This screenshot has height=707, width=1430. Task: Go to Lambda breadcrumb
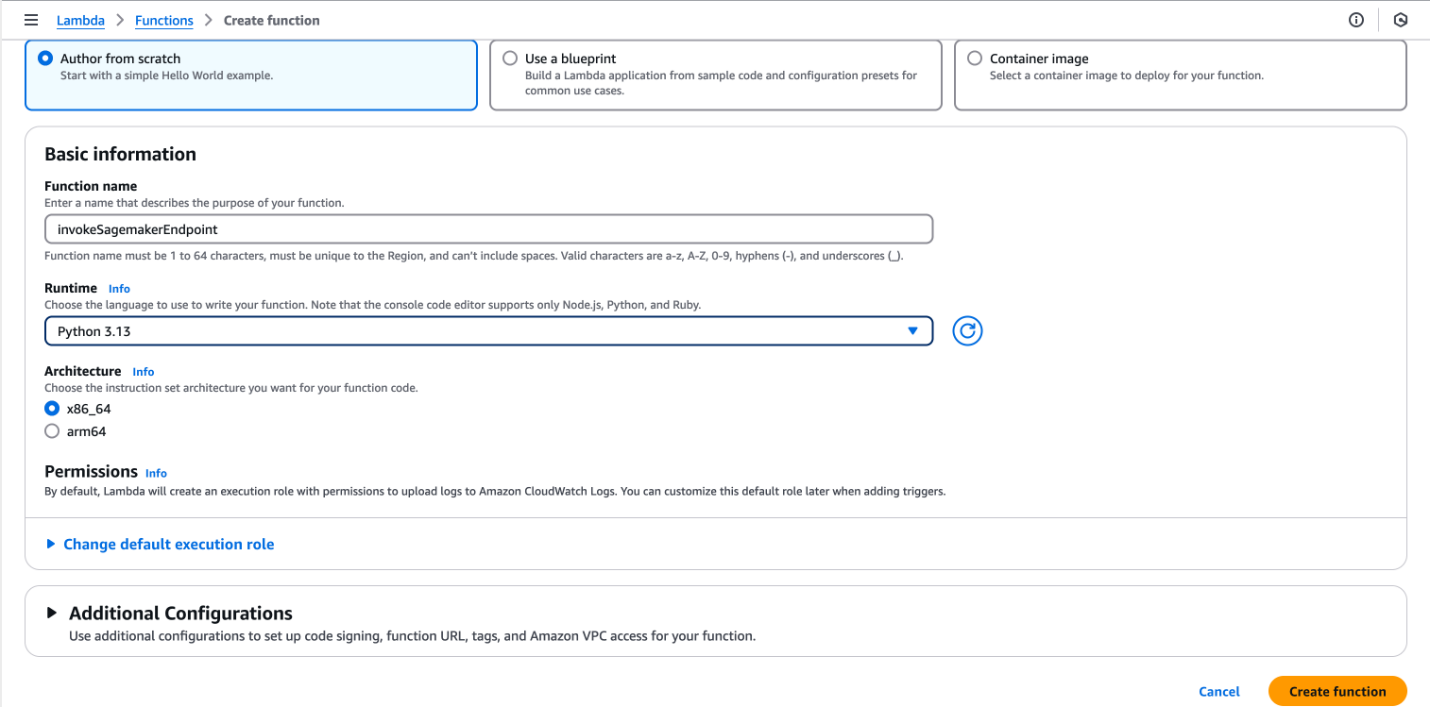click(x=80, y=20)
